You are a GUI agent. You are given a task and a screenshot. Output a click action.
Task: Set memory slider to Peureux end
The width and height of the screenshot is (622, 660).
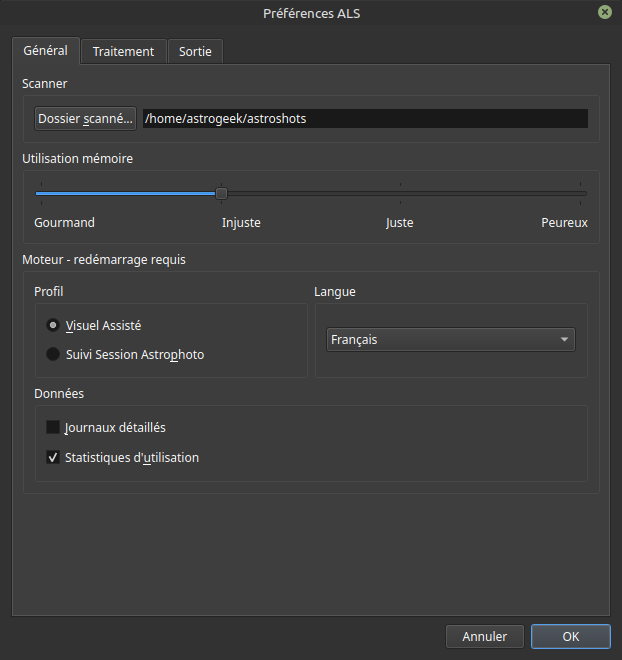coord(581,193)
